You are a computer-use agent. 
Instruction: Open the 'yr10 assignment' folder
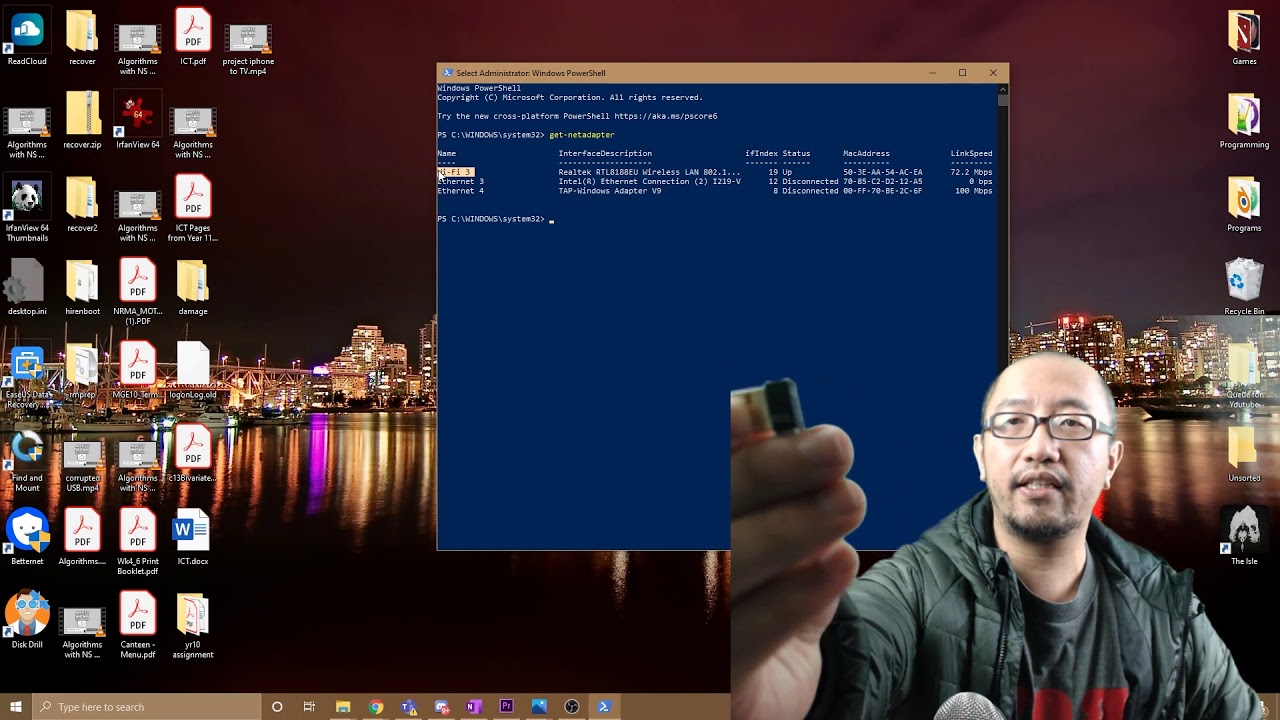pyautogui.click(x=193, y=626)
